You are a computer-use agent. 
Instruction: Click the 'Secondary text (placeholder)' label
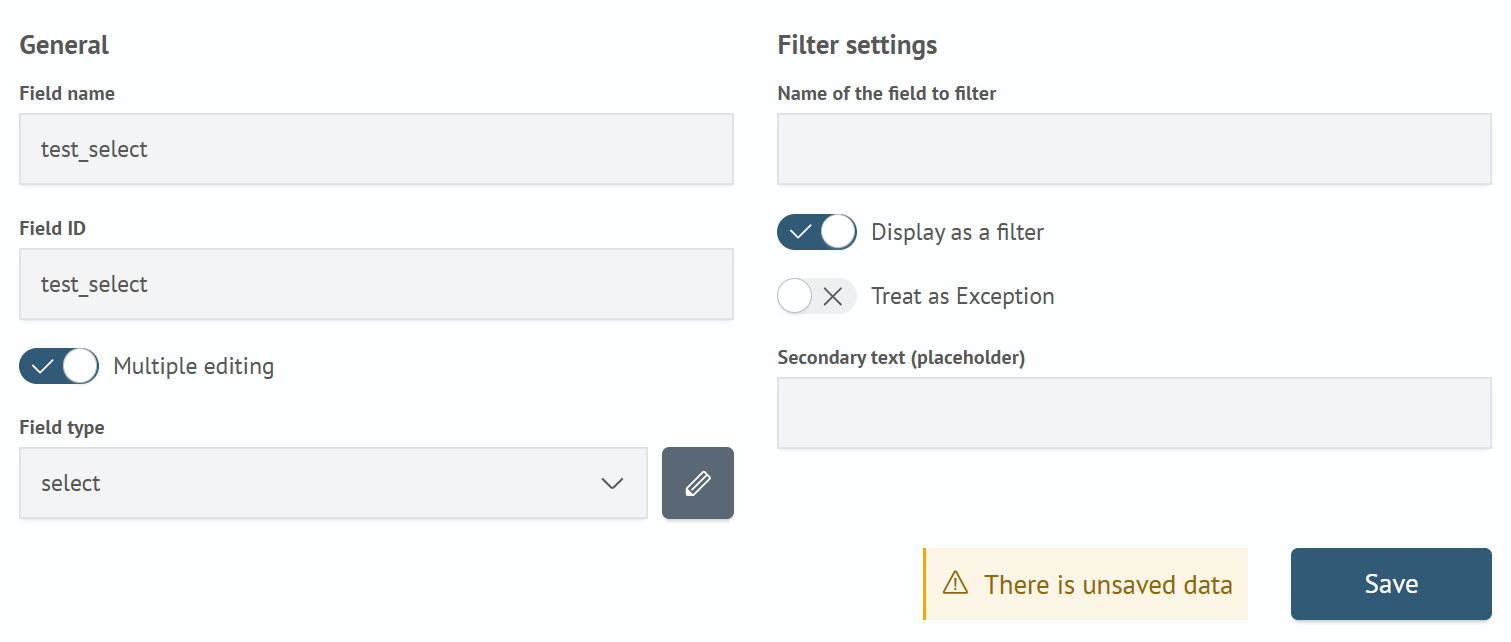901,357
